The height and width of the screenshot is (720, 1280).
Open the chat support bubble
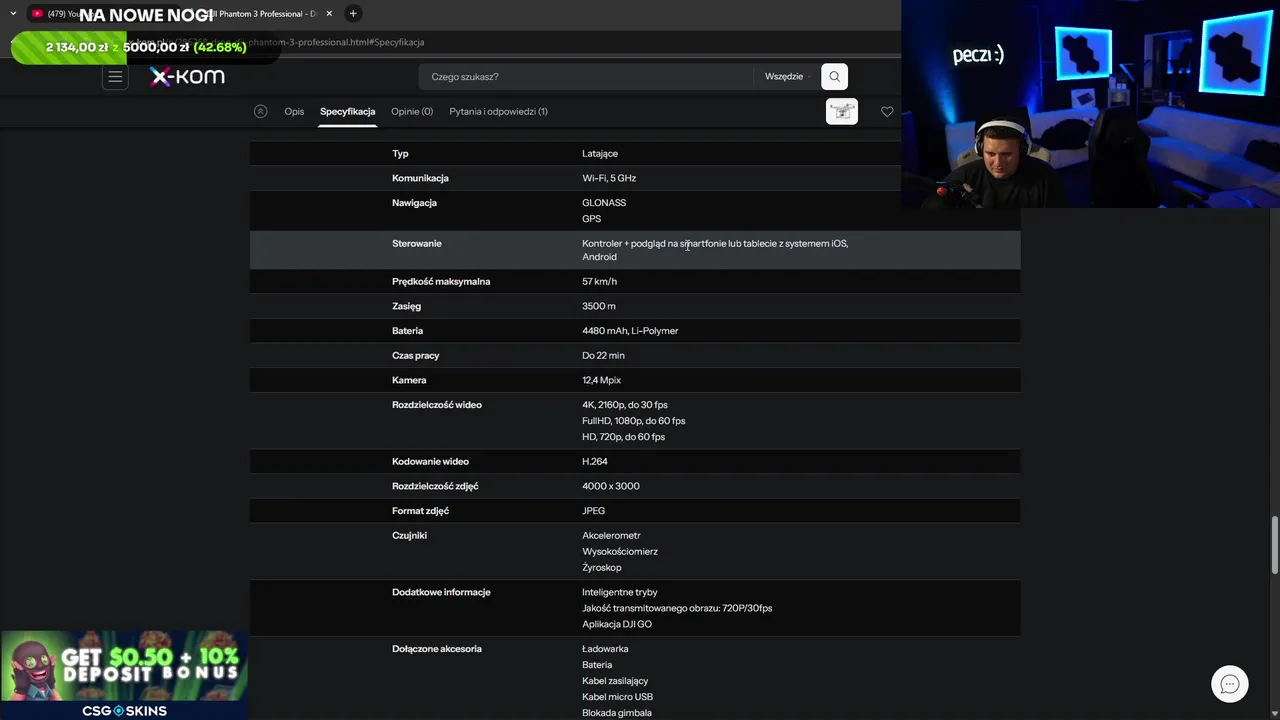click(1230, 684)
